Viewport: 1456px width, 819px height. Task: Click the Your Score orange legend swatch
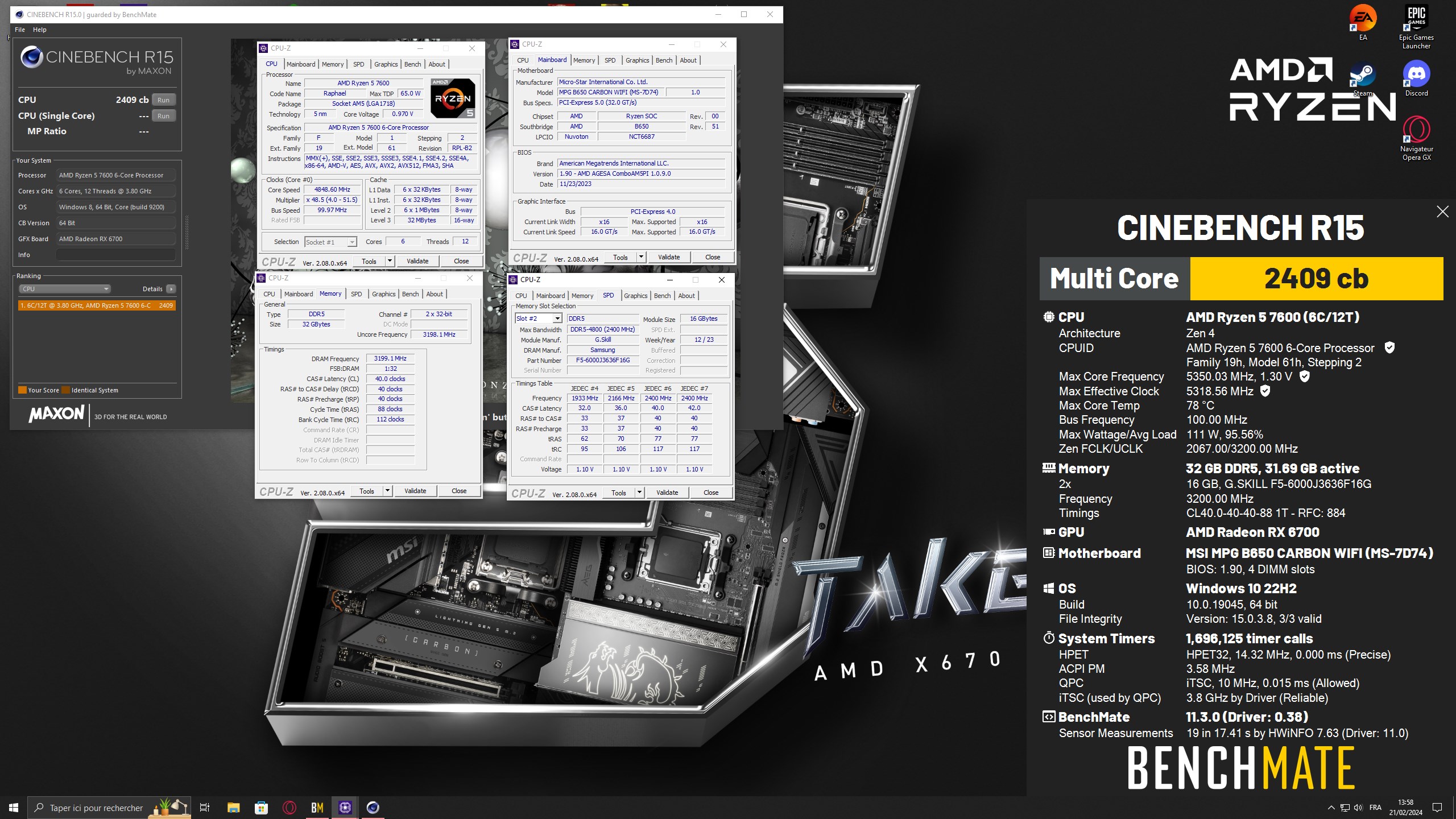pos(22,390)
